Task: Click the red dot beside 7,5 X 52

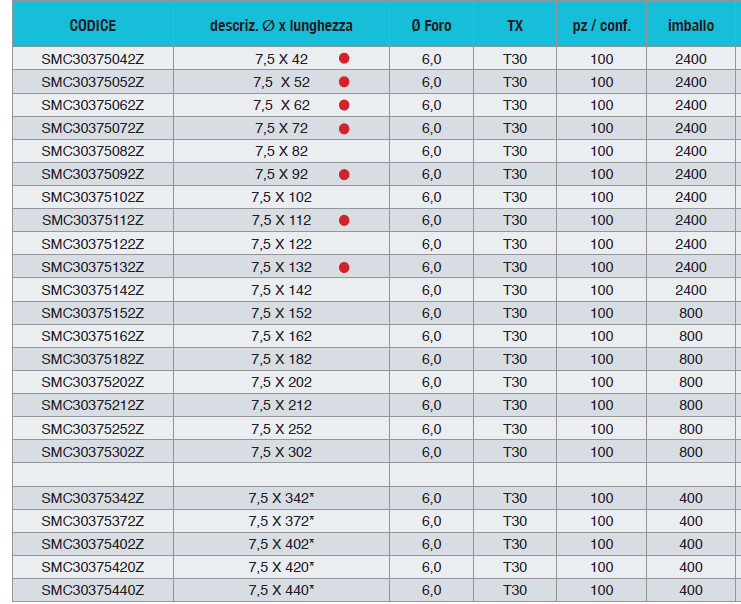Action: [x=344, y=82]
